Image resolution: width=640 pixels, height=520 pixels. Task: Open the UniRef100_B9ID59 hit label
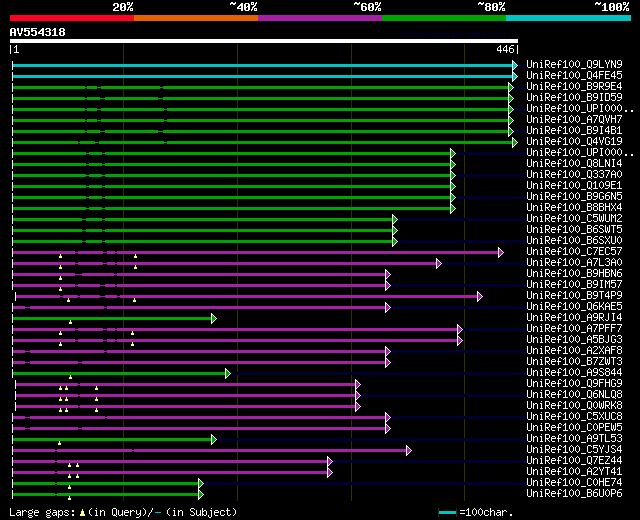(574, 97)
